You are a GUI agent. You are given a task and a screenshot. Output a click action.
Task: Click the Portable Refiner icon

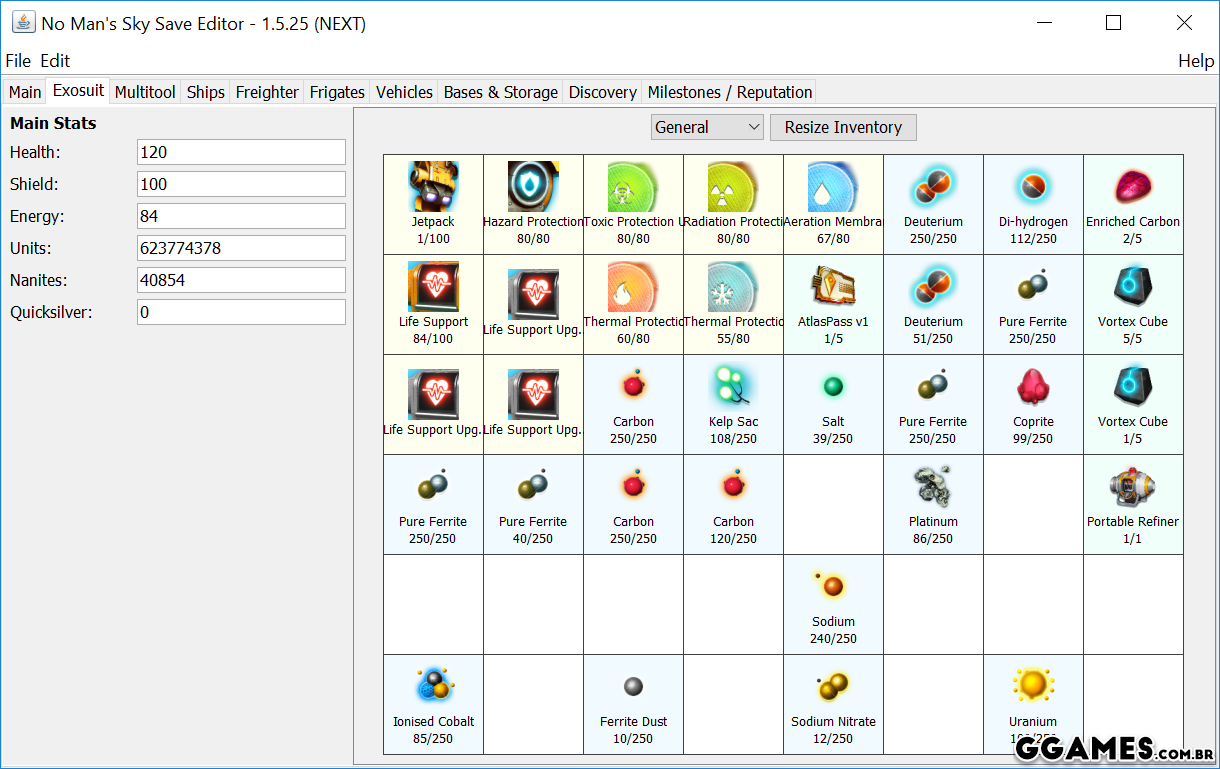click(x=1133, y=487)
